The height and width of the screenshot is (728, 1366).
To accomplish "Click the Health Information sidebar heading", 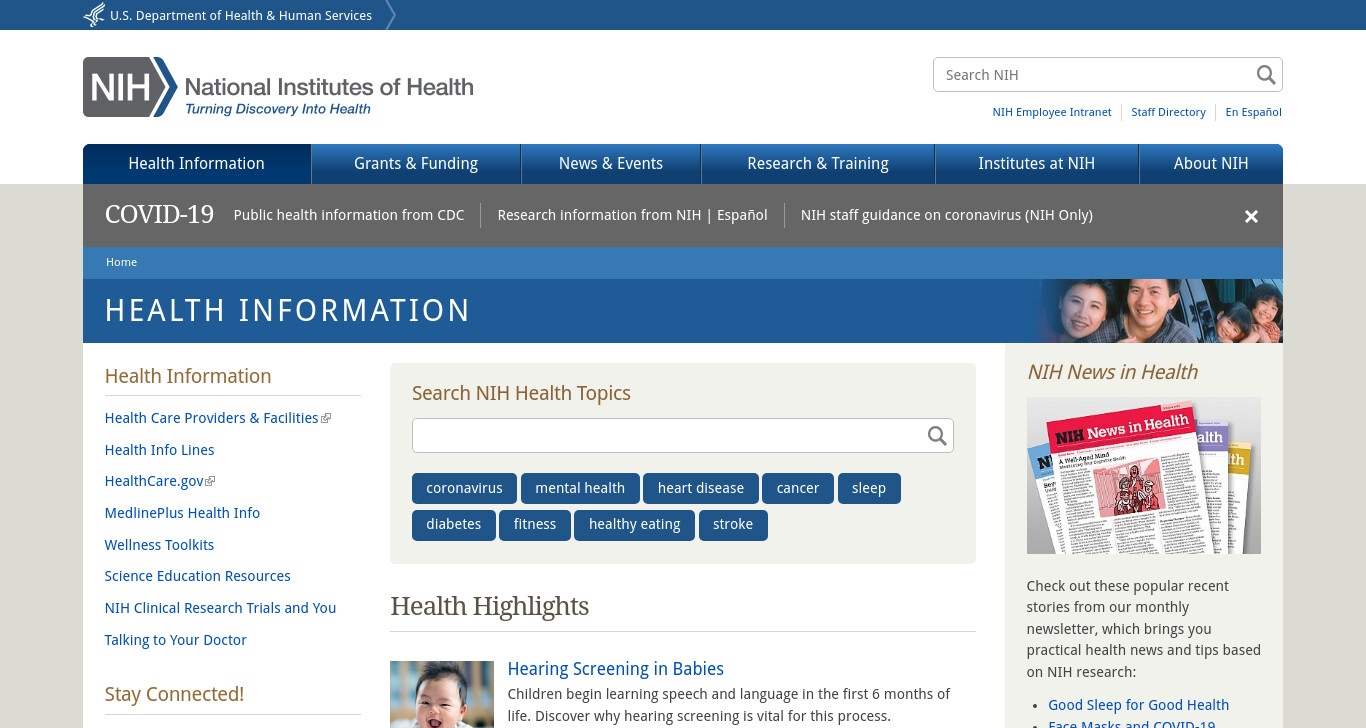I will 188,376.
